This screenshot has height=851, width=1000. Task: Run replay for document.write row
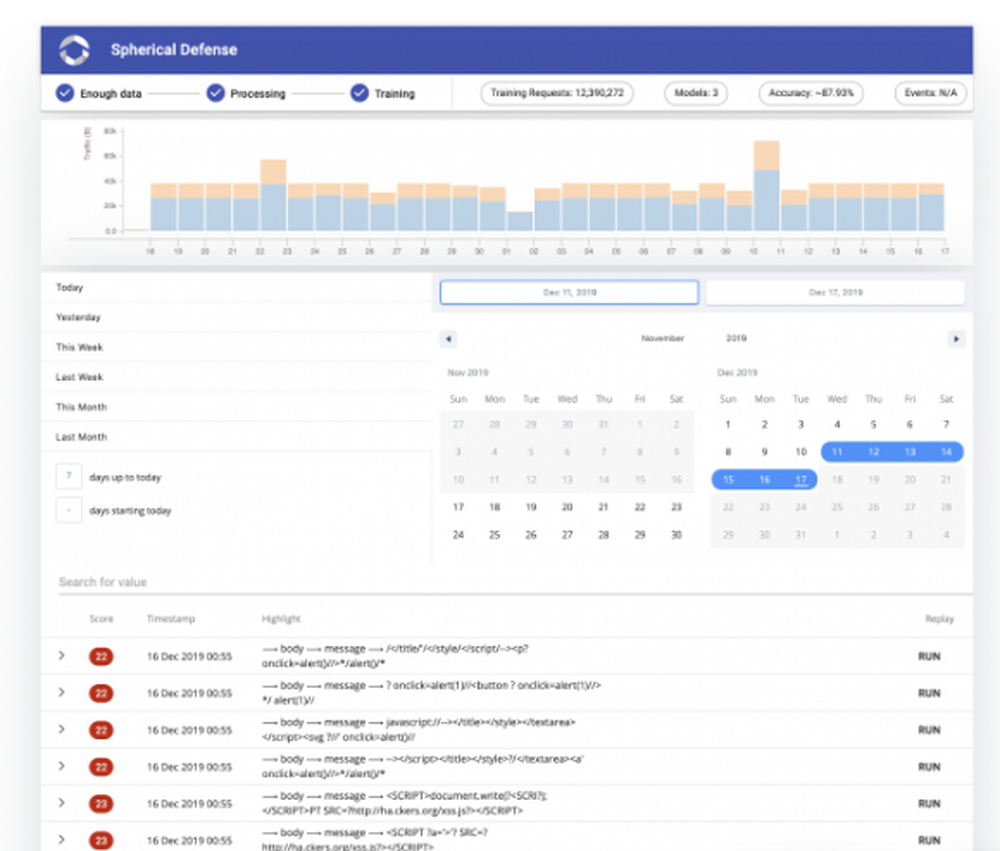coord(929,804)
